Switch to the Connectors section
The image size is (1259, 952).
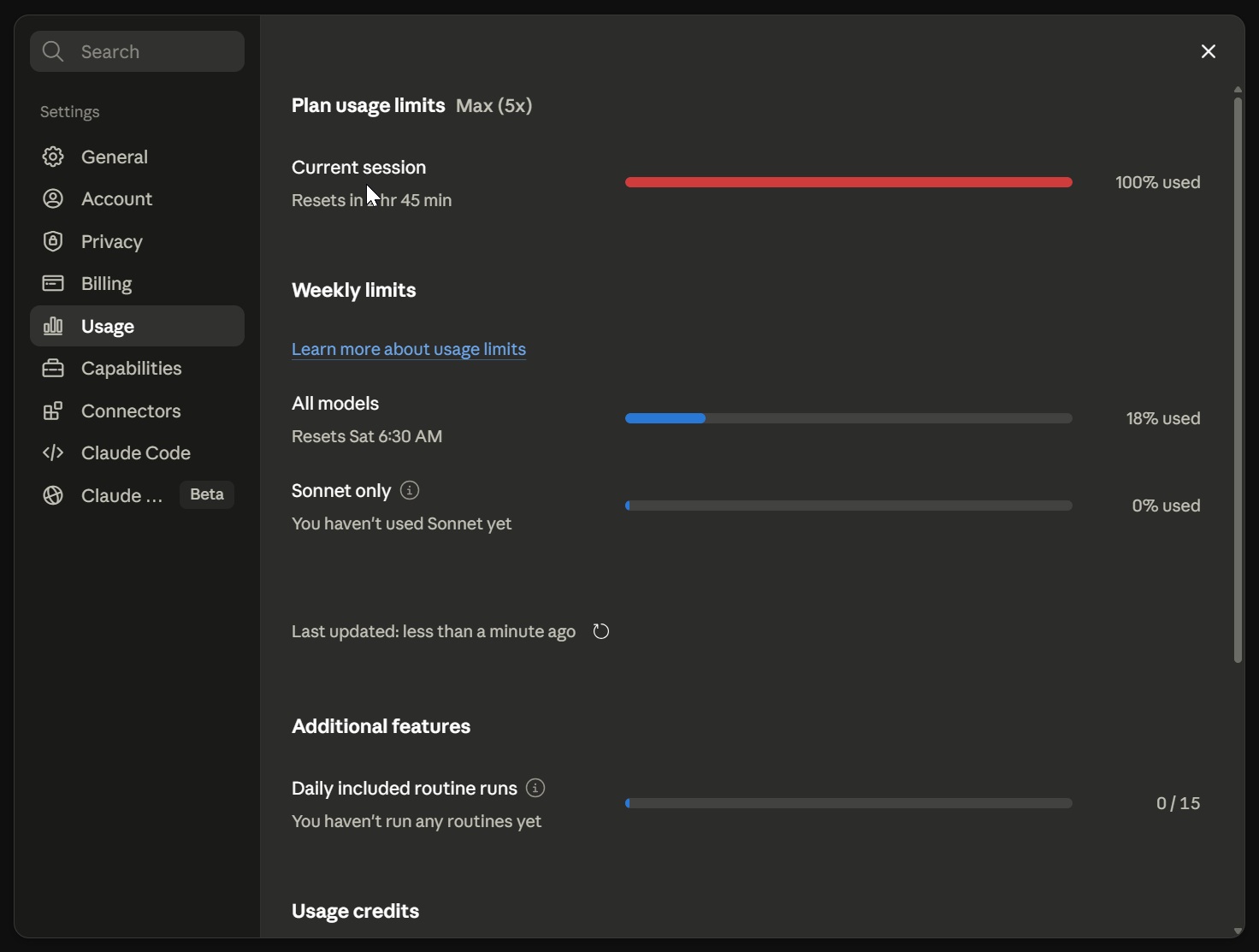tap(137, 411)
